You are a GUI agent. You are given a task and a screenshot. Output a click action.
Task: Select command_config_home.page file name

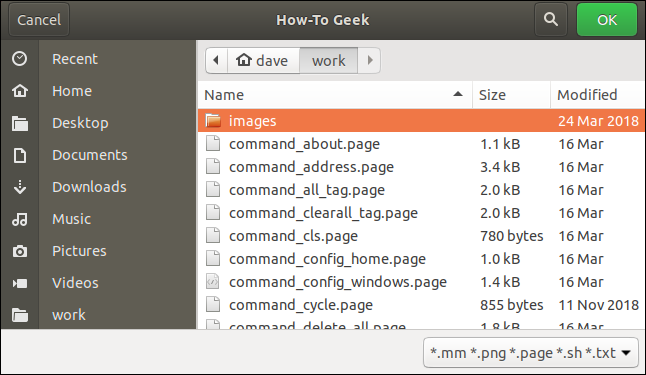[328, 260]
